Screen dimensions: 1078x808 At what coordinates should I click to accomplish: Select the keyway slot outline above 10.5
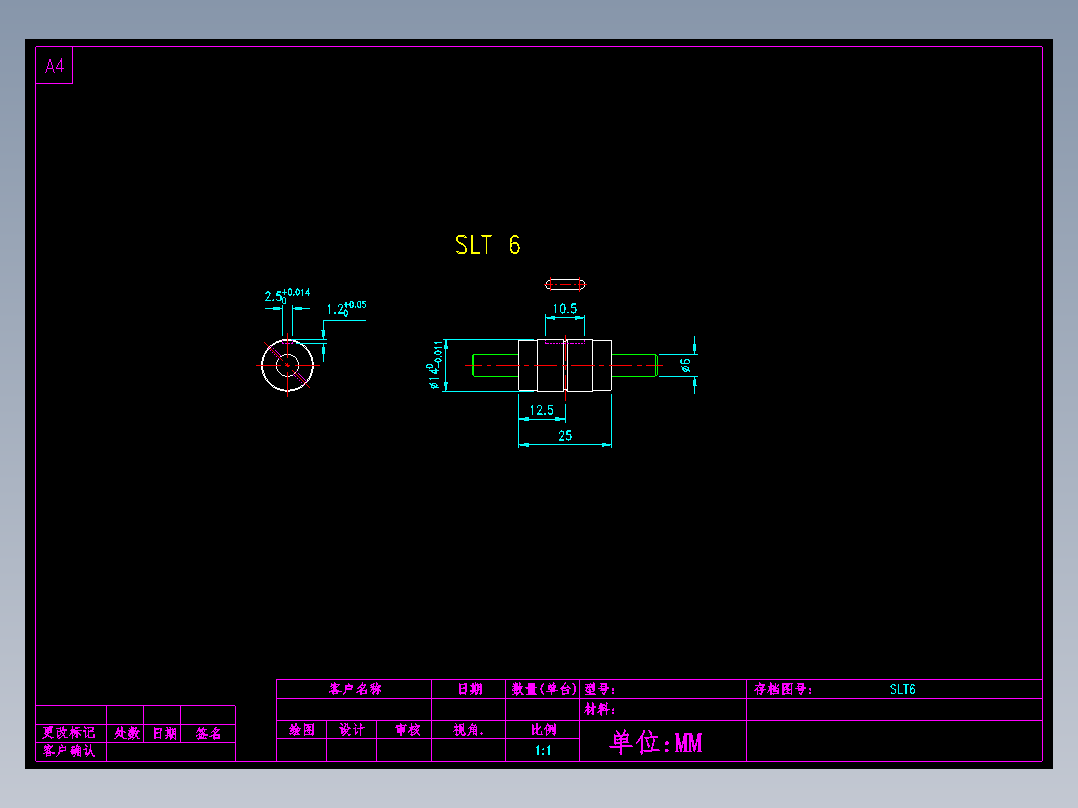[x=565, y=284]
